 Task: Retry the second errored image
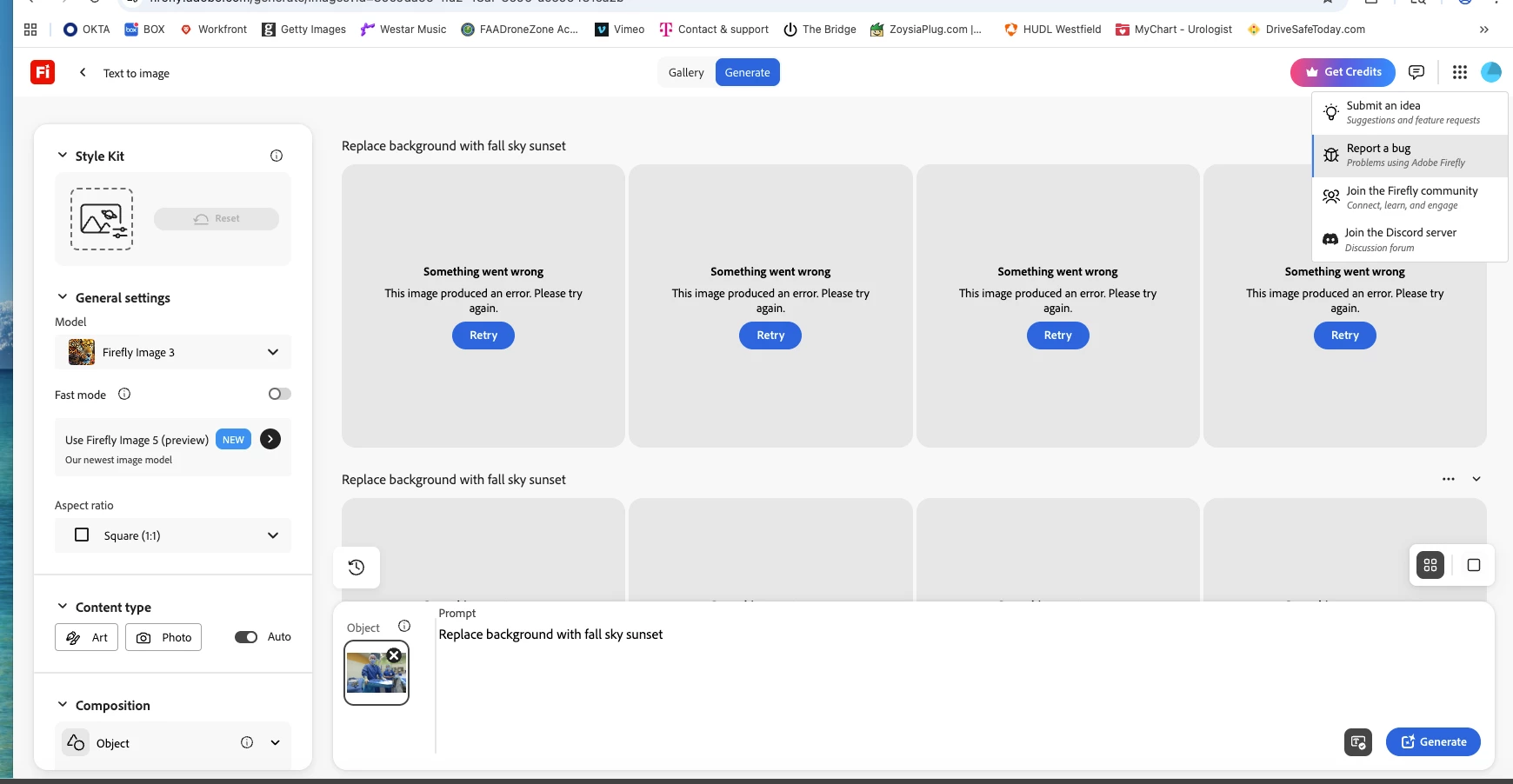coord(770,336)
